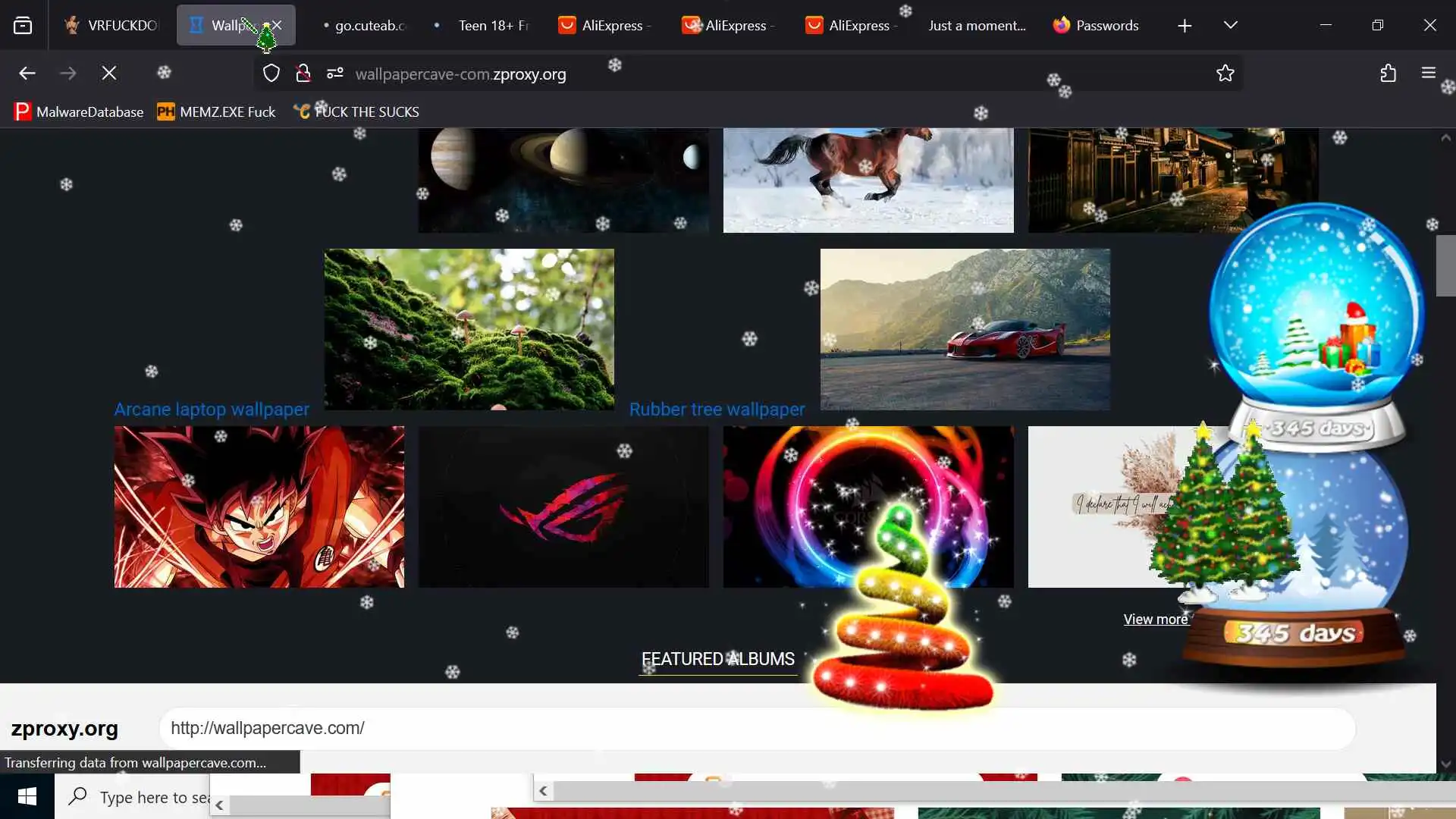Stop loading the current page
Image resolution: width=1456 pixels, height=819 pixels.
(x=109, y=74)
